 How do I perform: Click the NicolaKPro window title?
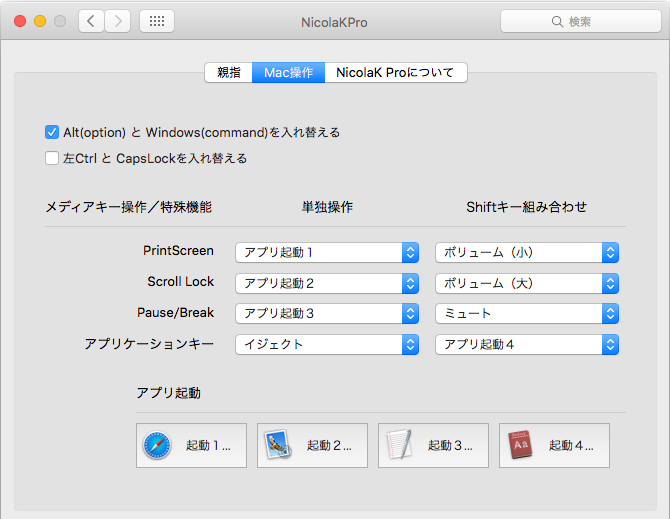coord(334,22)
